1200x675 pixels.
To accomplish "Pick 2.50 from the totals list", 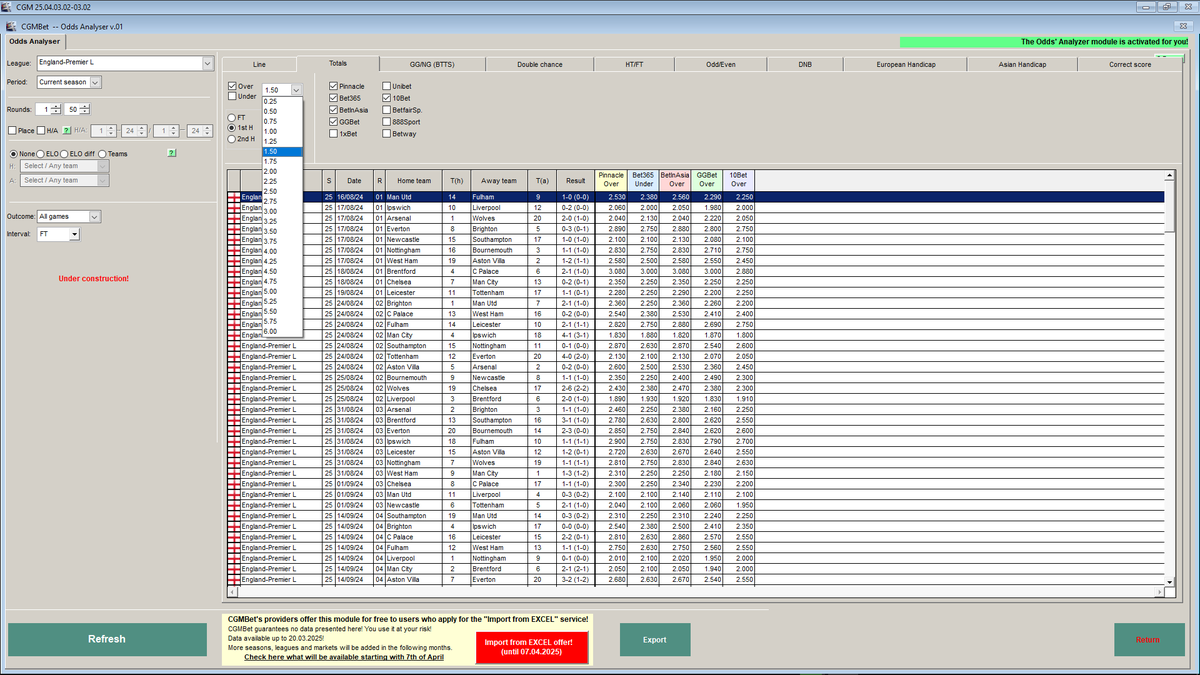I will (282, 191).
